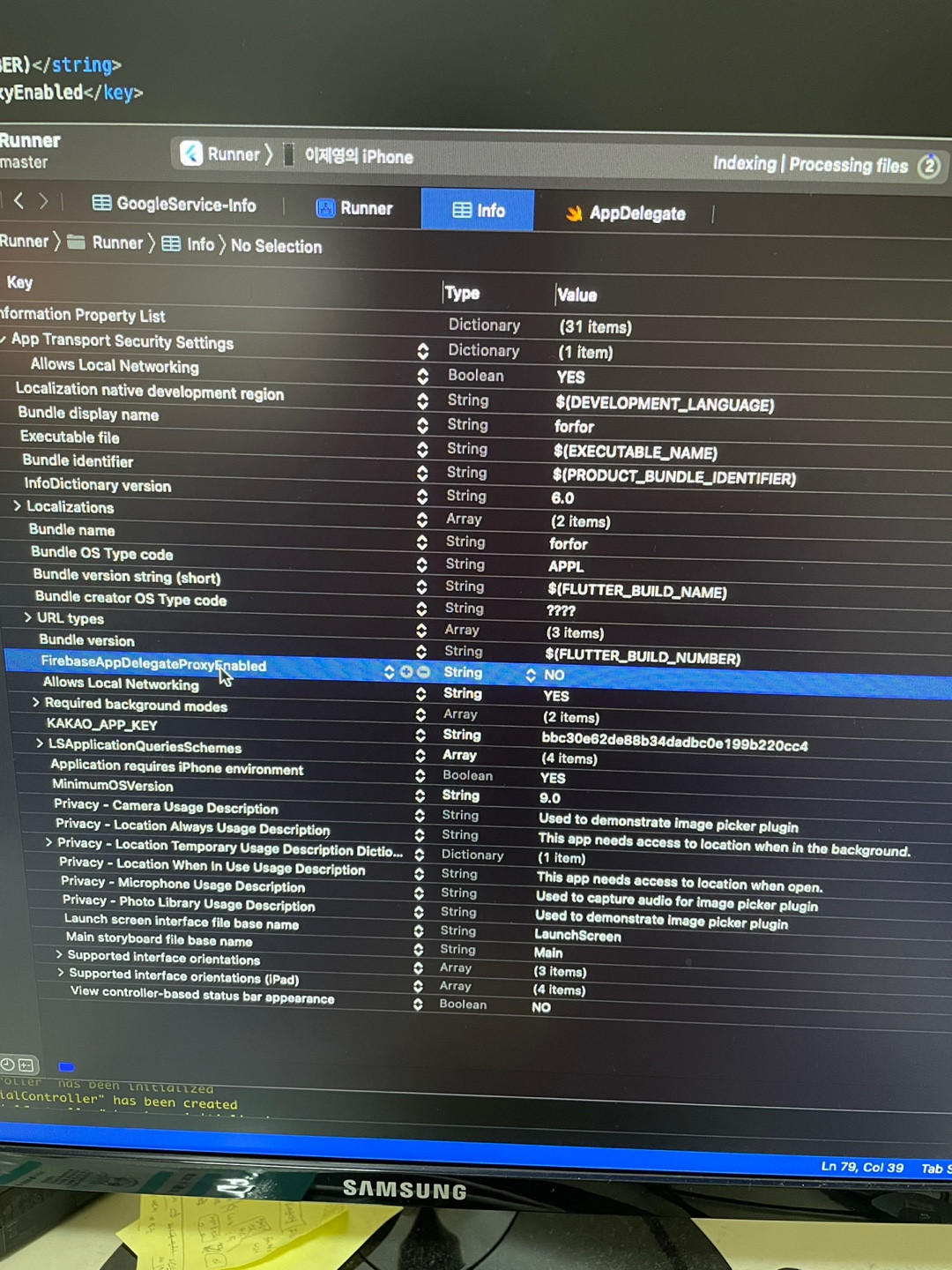Viewport: 952px width, 1270px height.
Task: Go forward with the navigation forward arrow
Action: (x=43, y=201)
